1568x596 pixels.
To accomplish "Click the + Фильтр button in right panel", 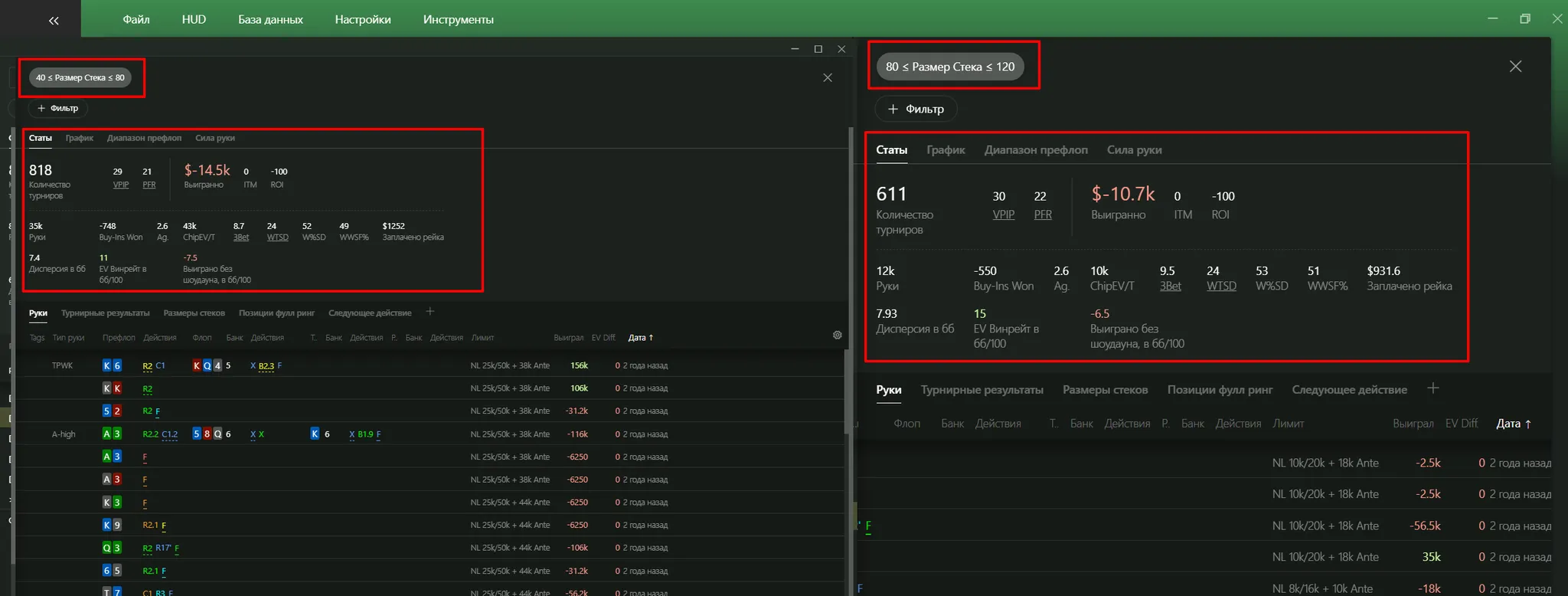I will click(x=916, y=109).
